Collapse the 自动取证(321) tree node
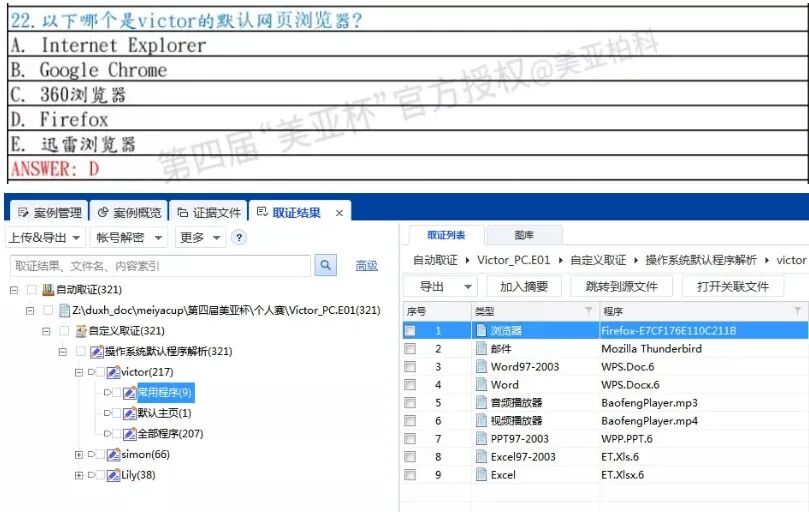Viewport: 809px width, 521px height. (14, 290)
